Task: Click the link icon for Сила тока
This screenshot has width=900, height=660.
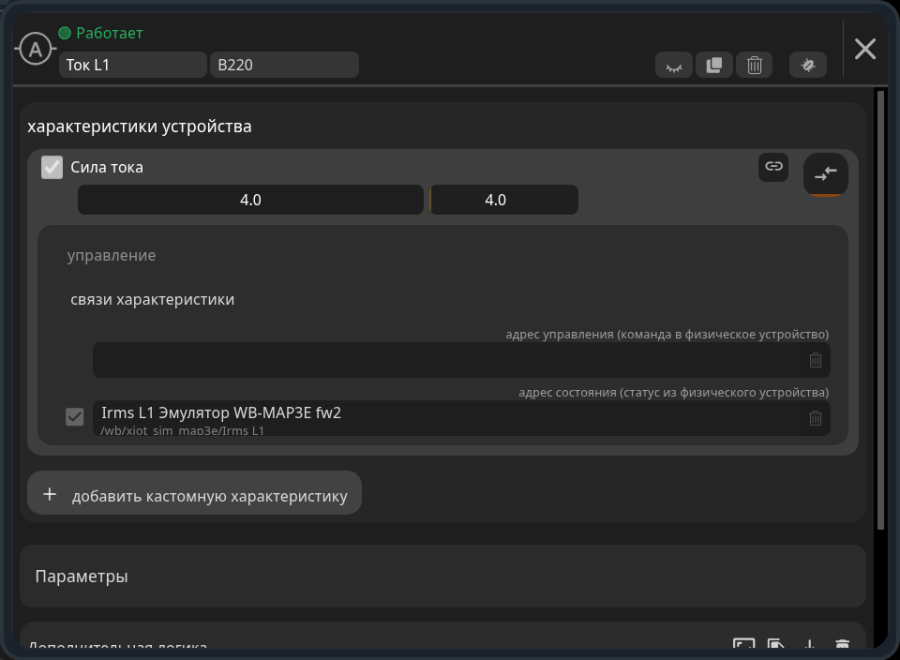Action: (773, 167)
